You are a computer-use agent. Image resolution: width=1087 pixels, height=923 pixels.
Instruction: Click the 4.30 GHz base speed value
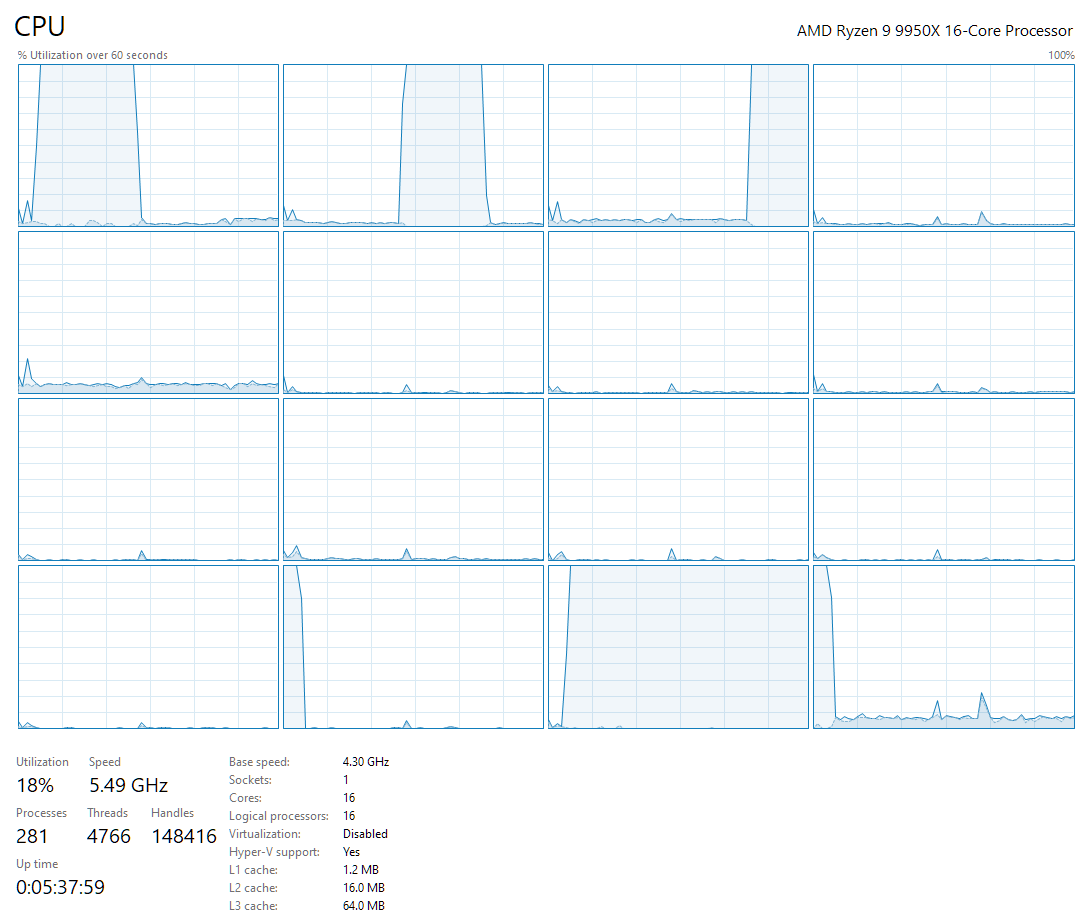coord(366,761)
